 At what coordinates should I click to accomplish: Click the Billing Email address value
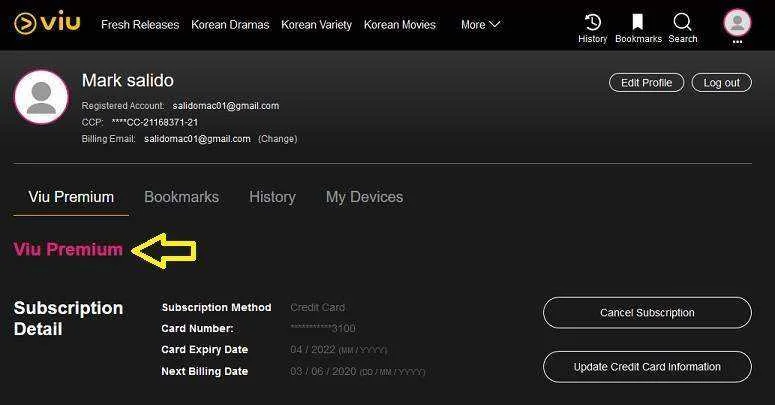(197, 139)
